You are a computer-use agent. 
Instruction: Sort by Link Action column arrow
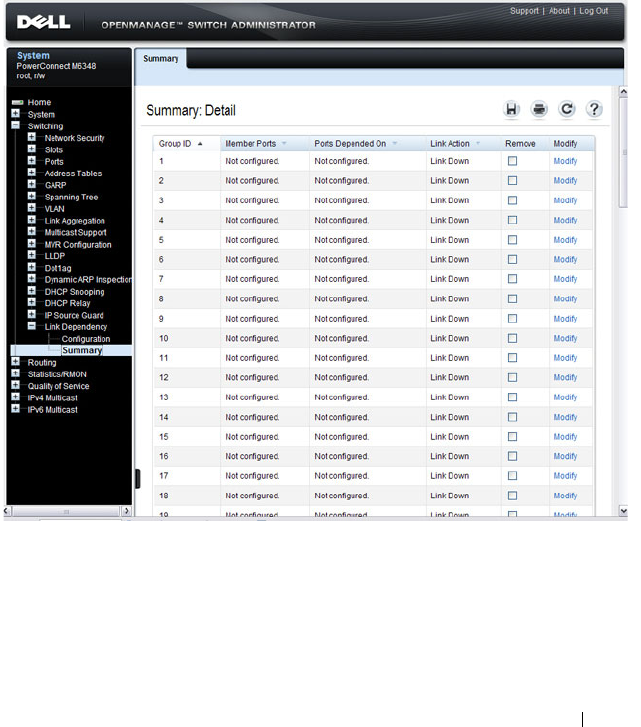coord(478,143)
